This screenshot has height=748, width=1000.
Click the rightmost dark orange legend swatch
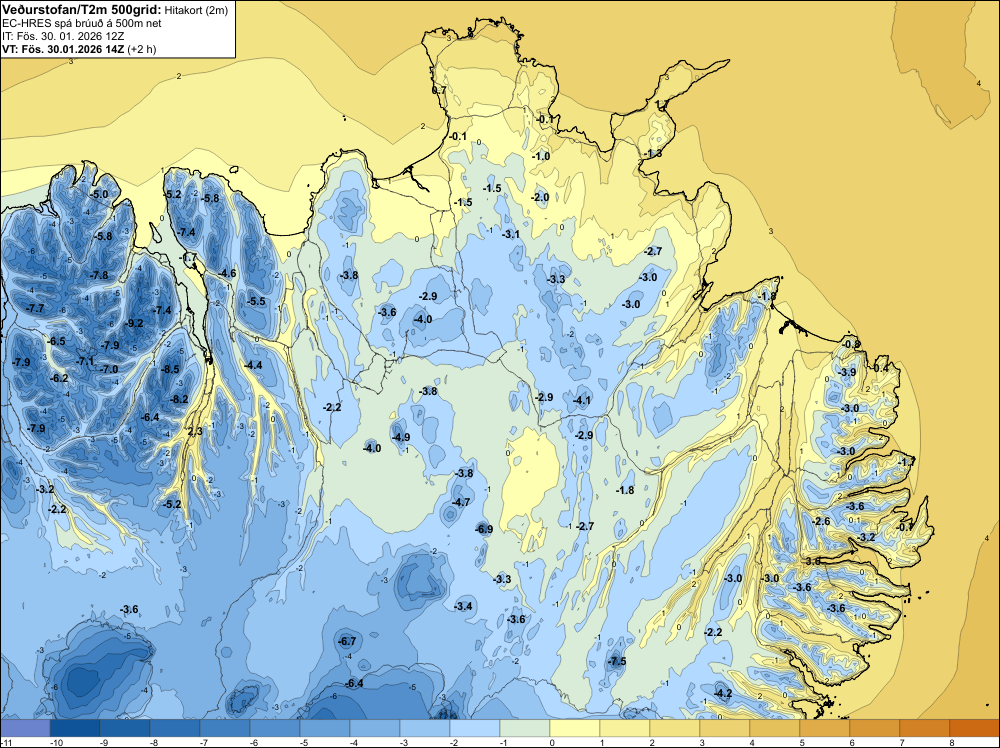[x=974, y=727]
